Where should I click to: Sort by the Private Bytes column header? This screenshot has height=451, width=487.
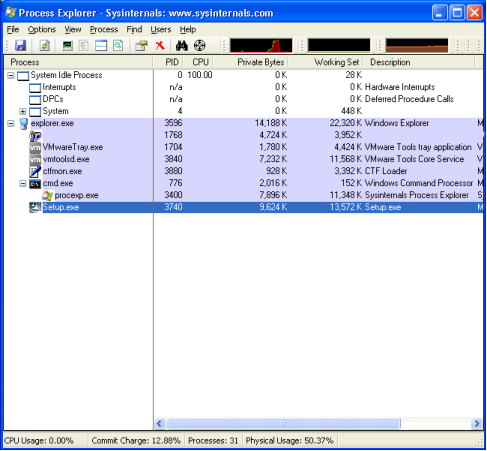click(251, 62)
